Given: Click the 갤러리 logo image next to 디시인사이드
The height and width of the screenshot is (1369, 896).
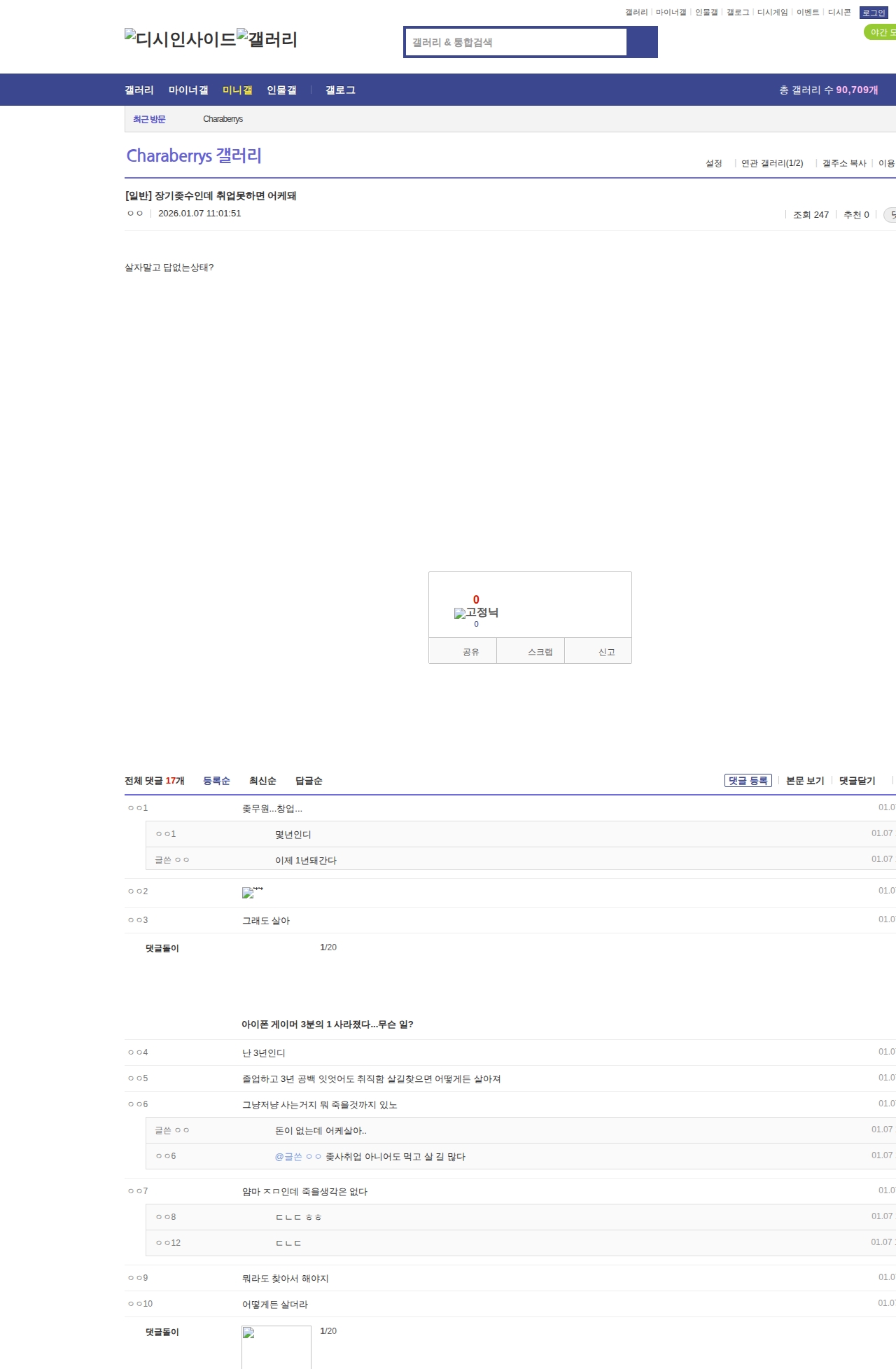Looking at the screenshot, I should (267, 39).
